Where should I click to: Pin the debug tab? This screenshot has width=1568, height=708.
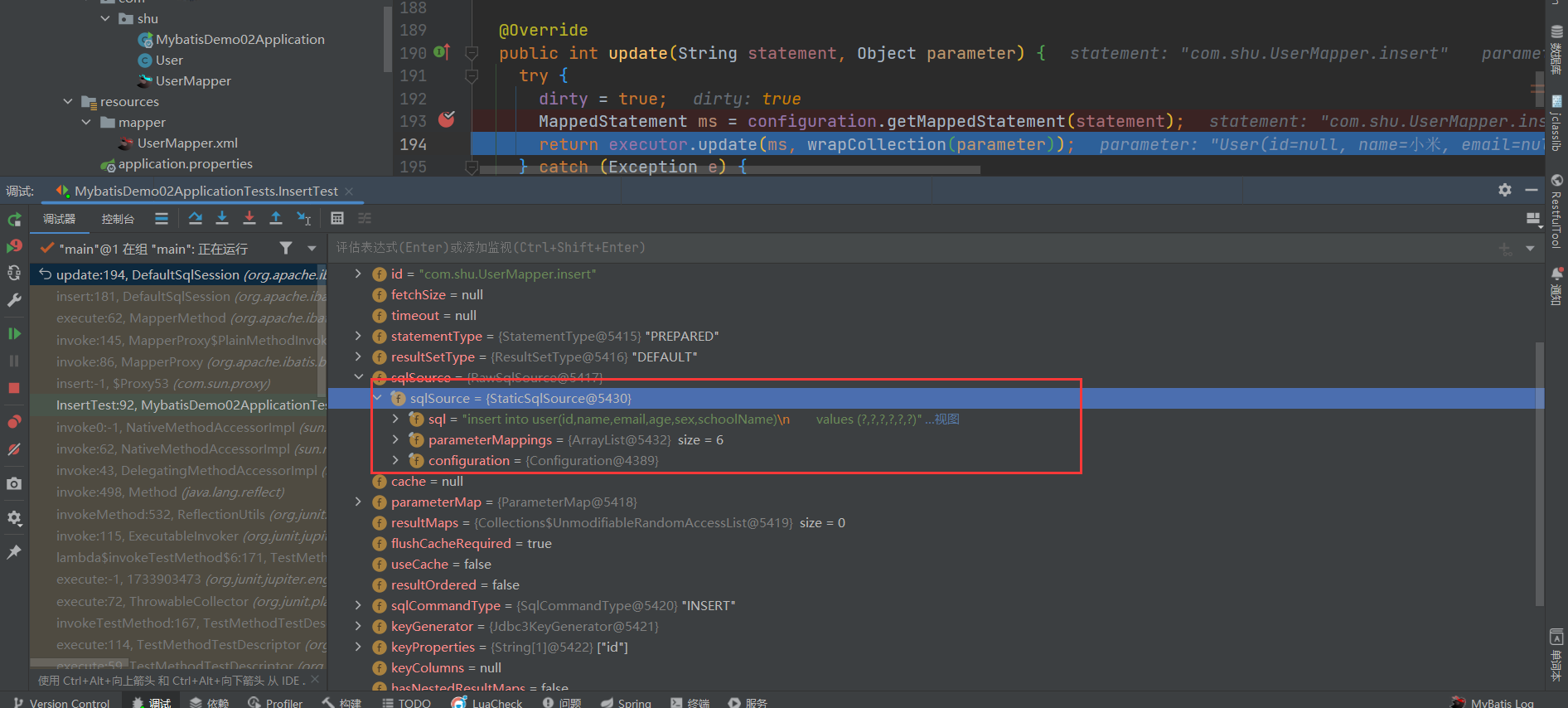pyautogui.click(x=14, y=552)
